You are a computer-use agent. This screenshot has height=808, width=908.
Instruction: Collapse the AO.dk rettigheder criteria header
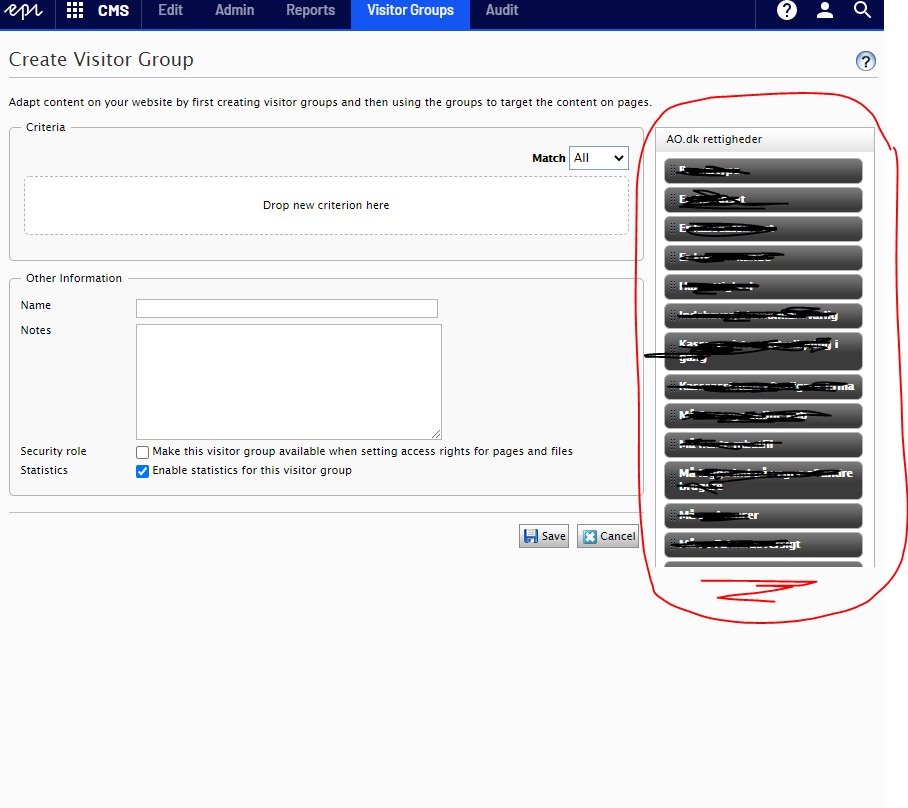(x=764, y=140)
